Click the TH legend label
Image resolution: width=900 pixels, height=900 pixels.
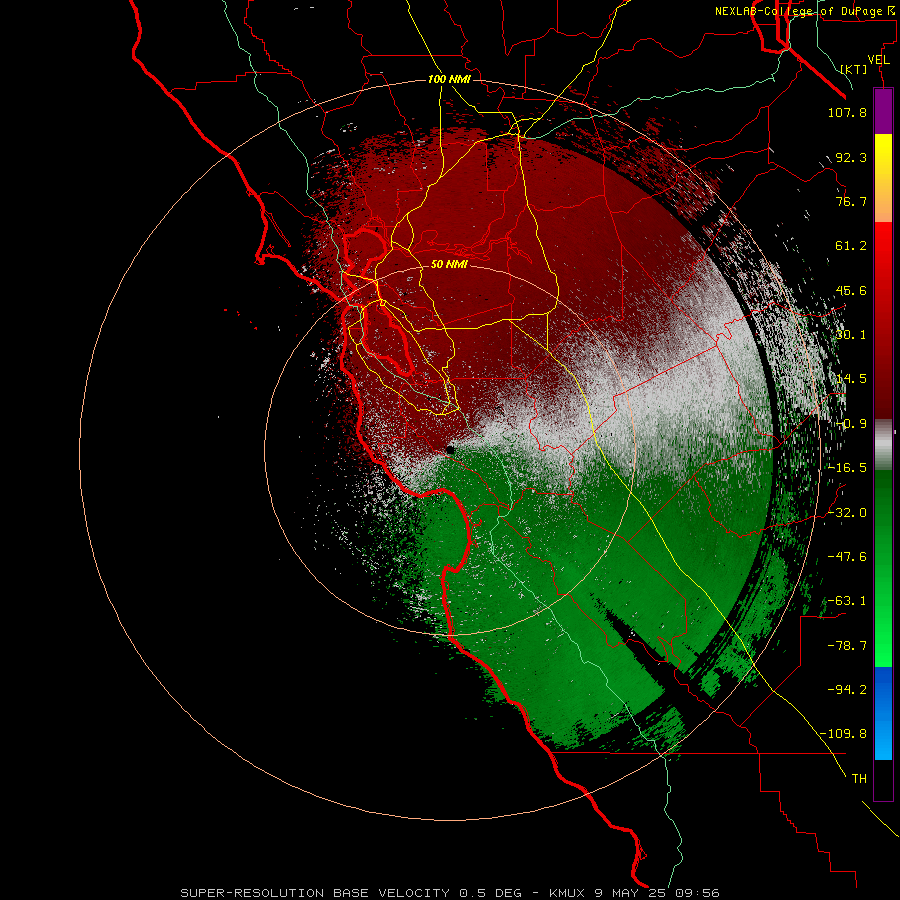(x=859, y=778)
